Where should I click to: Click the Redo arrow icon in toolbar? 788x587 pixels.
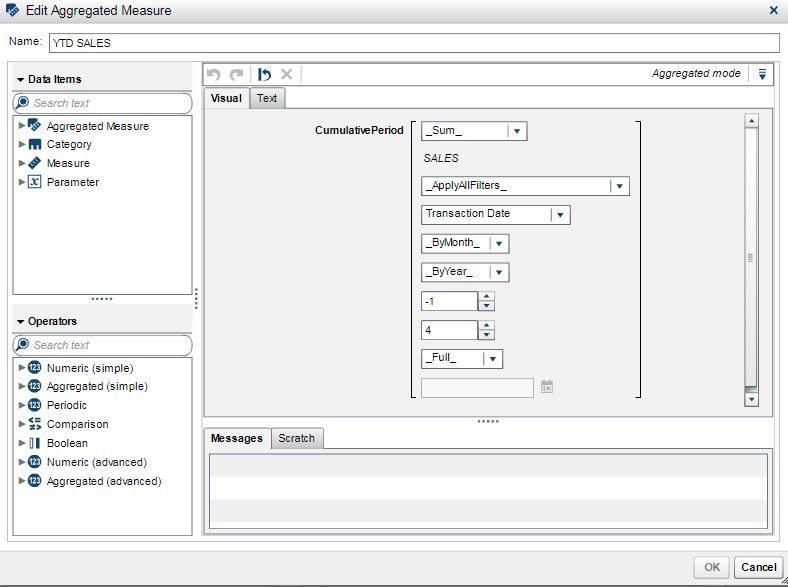coord(236,74)
